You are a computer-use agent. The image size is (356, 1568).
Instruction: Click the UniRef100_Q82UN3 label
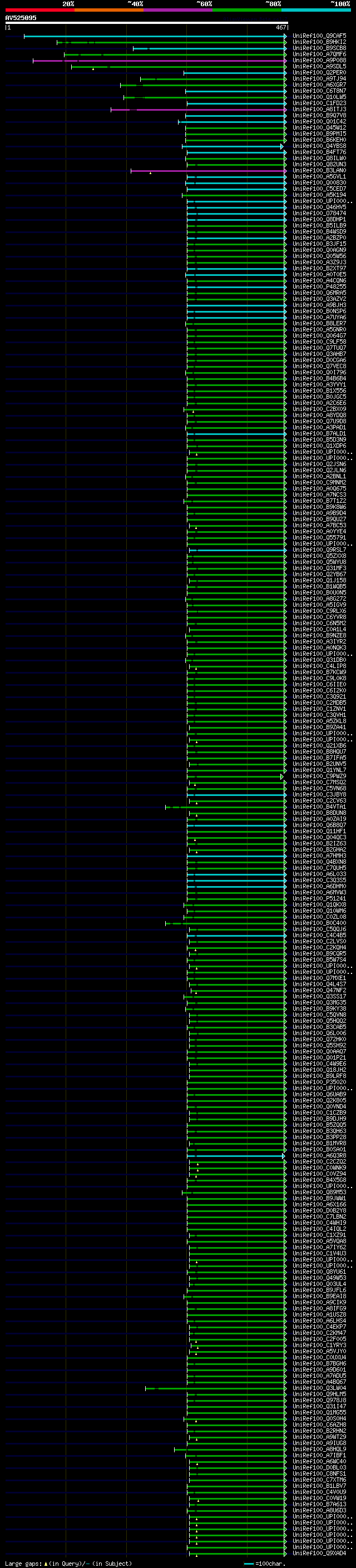[319, 164]
